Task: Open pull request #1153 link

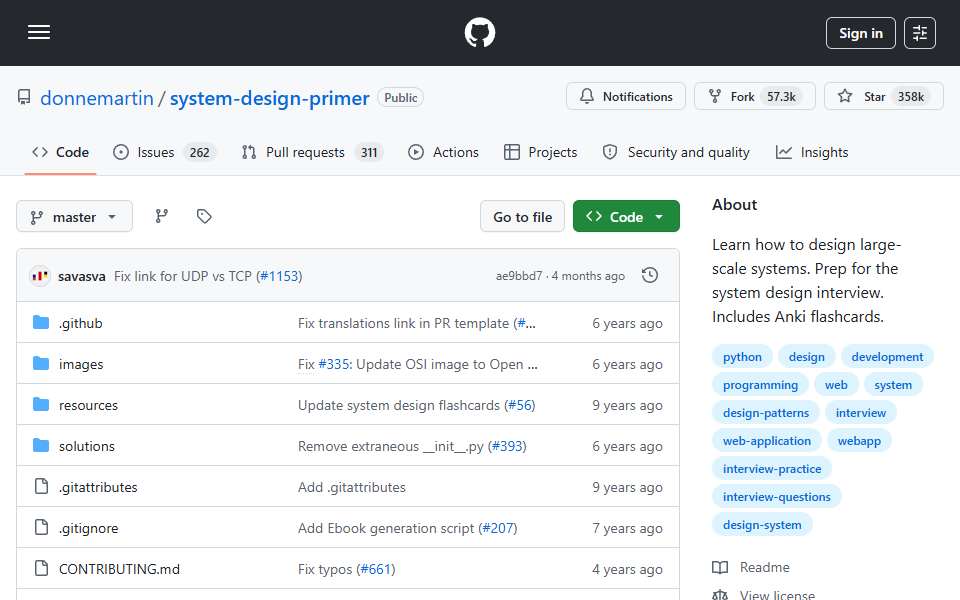Action: coord(279,276)
